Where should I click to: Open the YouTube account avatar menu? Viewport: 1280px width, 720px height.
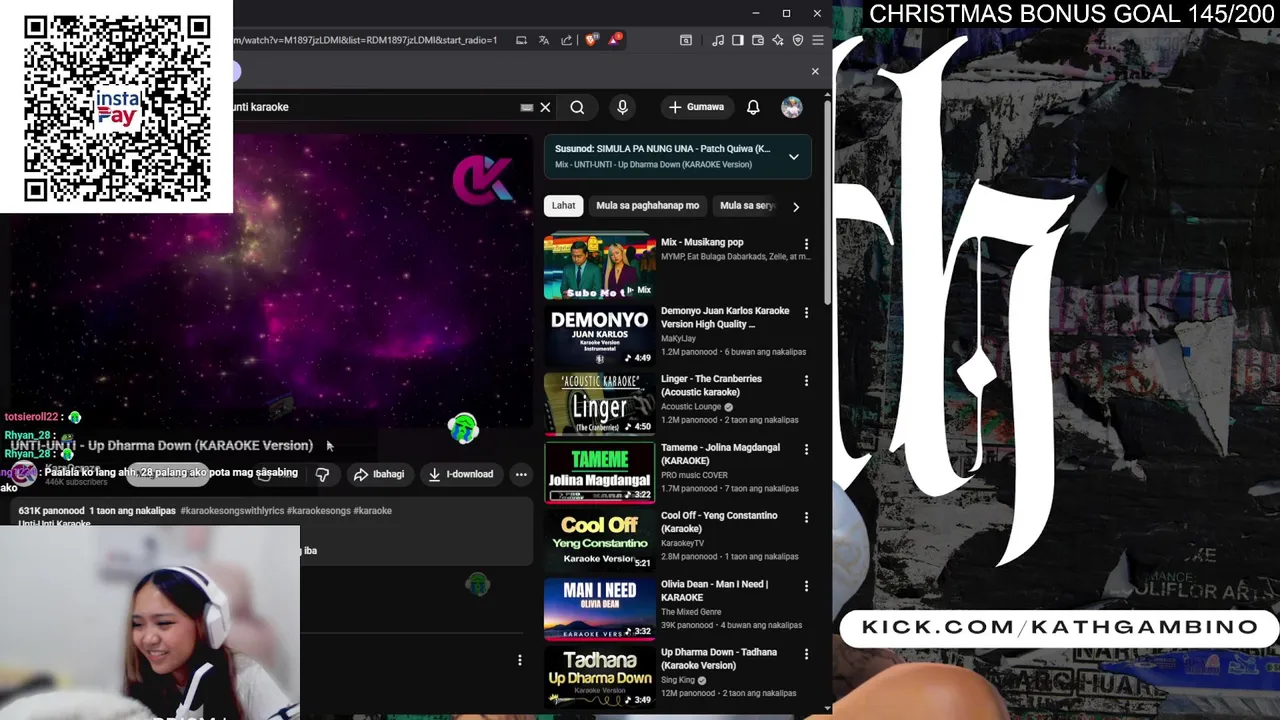click(x=791, y=107)
